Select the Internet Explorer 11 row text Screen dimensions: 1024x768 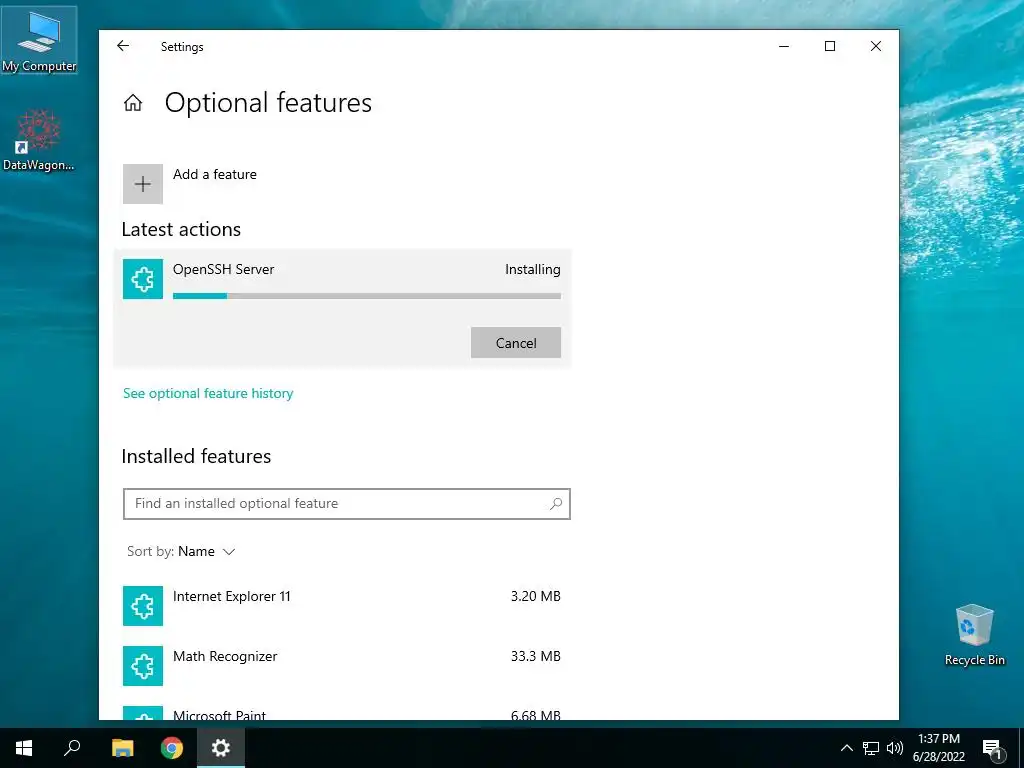point(231,596)
